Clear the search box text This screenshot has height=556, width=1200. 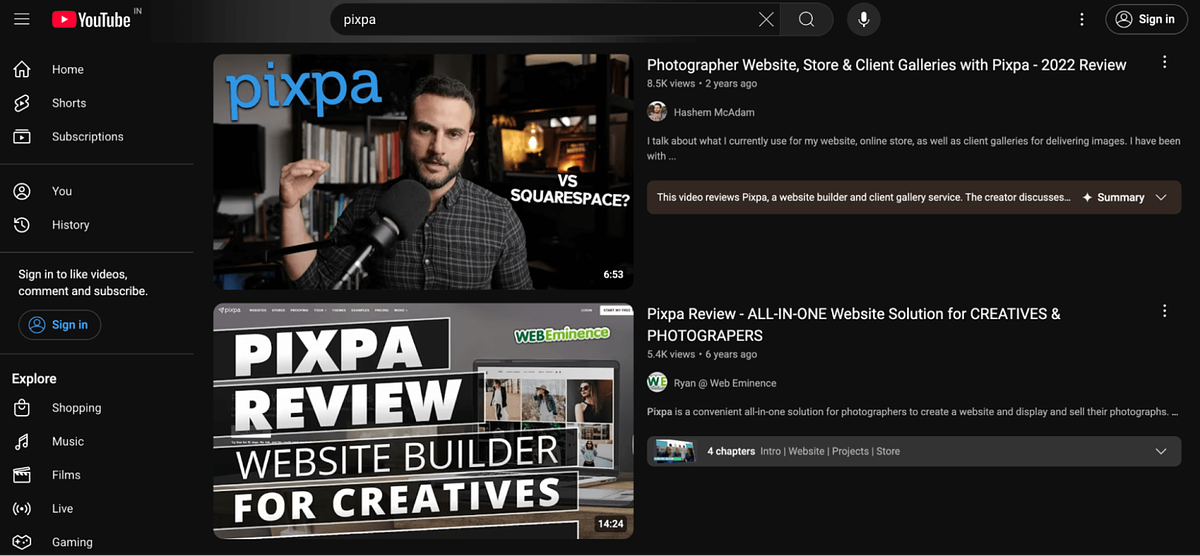[x=766, y=19]
